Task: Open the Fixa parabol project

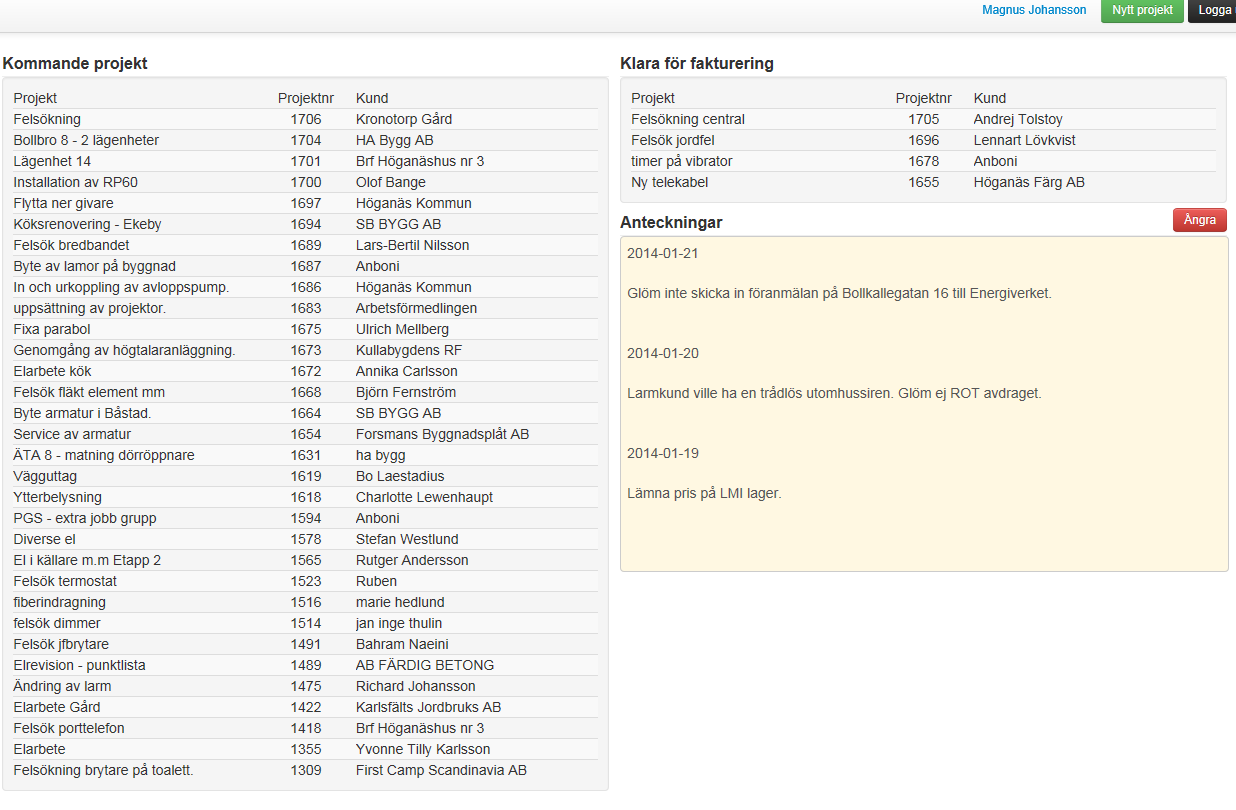Action: click(x=52, y=329)
